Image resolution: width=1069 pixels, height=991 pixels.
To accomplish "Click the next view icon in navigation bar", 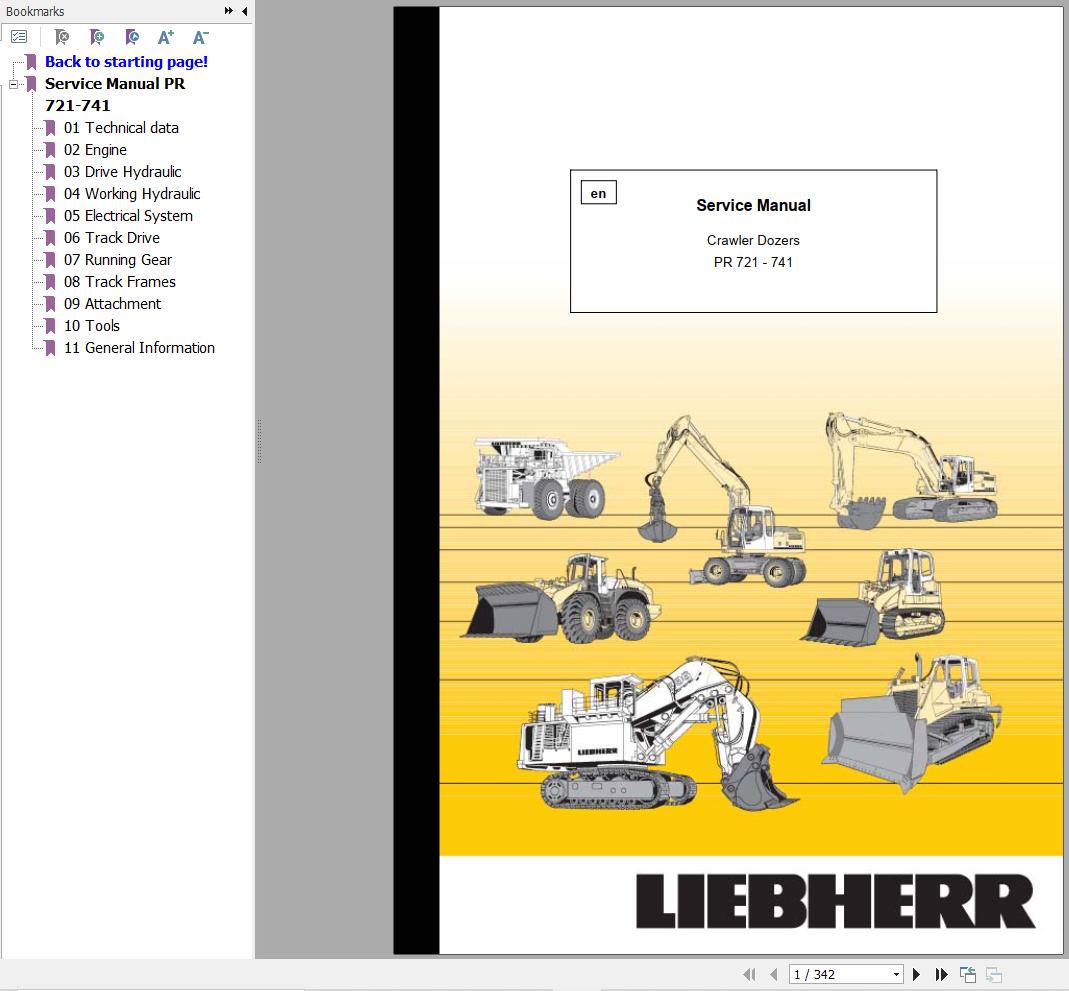I will coord(994,975).
